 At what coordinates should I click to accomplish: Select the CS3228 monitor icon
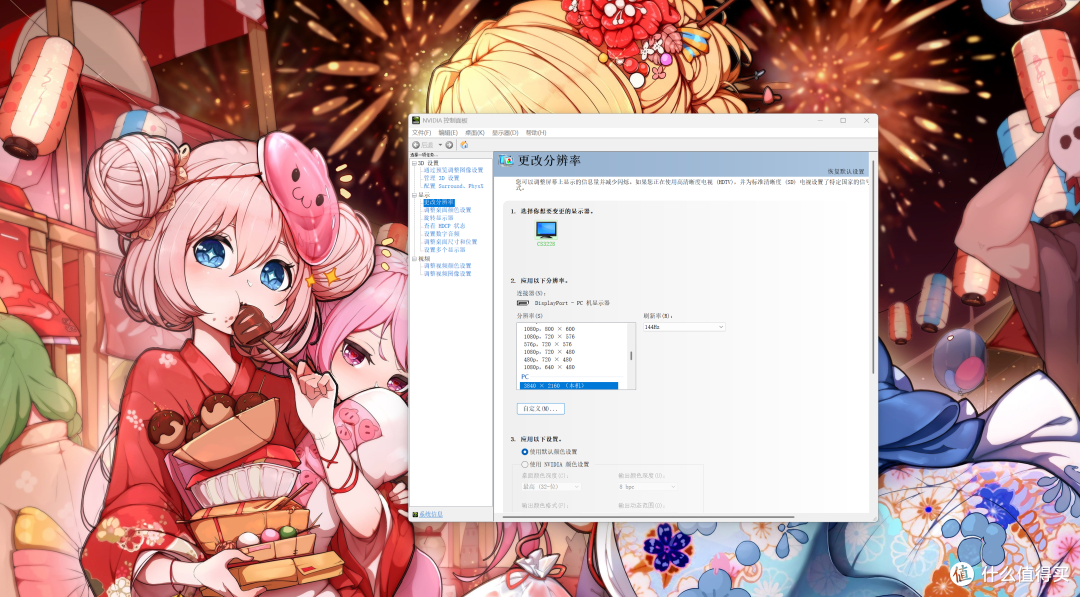click(x=546, y=230)
